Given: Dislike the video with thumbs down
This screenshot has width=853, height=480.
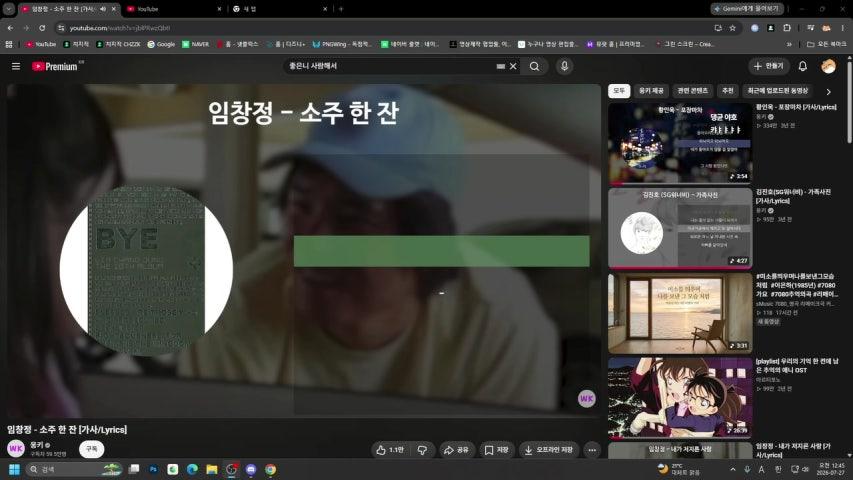Looking at the screenshot, I should click(422, 450).
